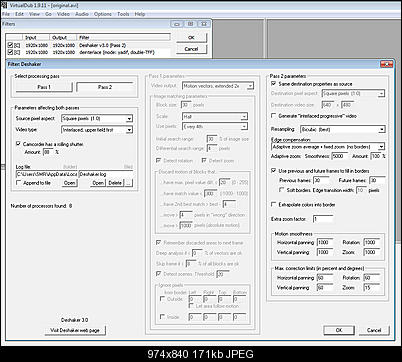Open the Help menu
This screenshot has width=402, height=362.
(x=140, y=14)
